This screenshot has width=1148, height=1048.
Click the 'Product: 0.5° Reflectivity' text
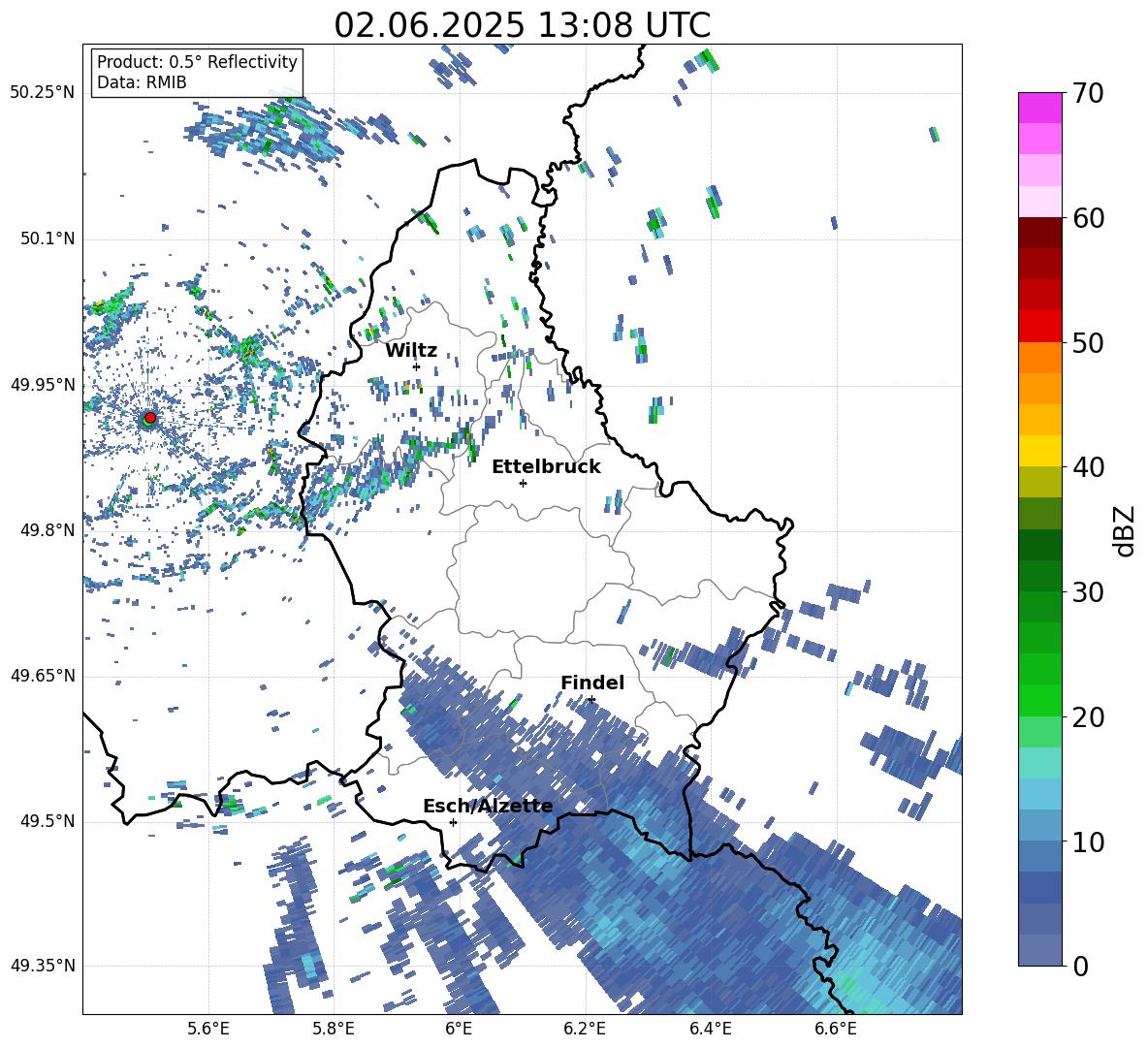[197, 62]
